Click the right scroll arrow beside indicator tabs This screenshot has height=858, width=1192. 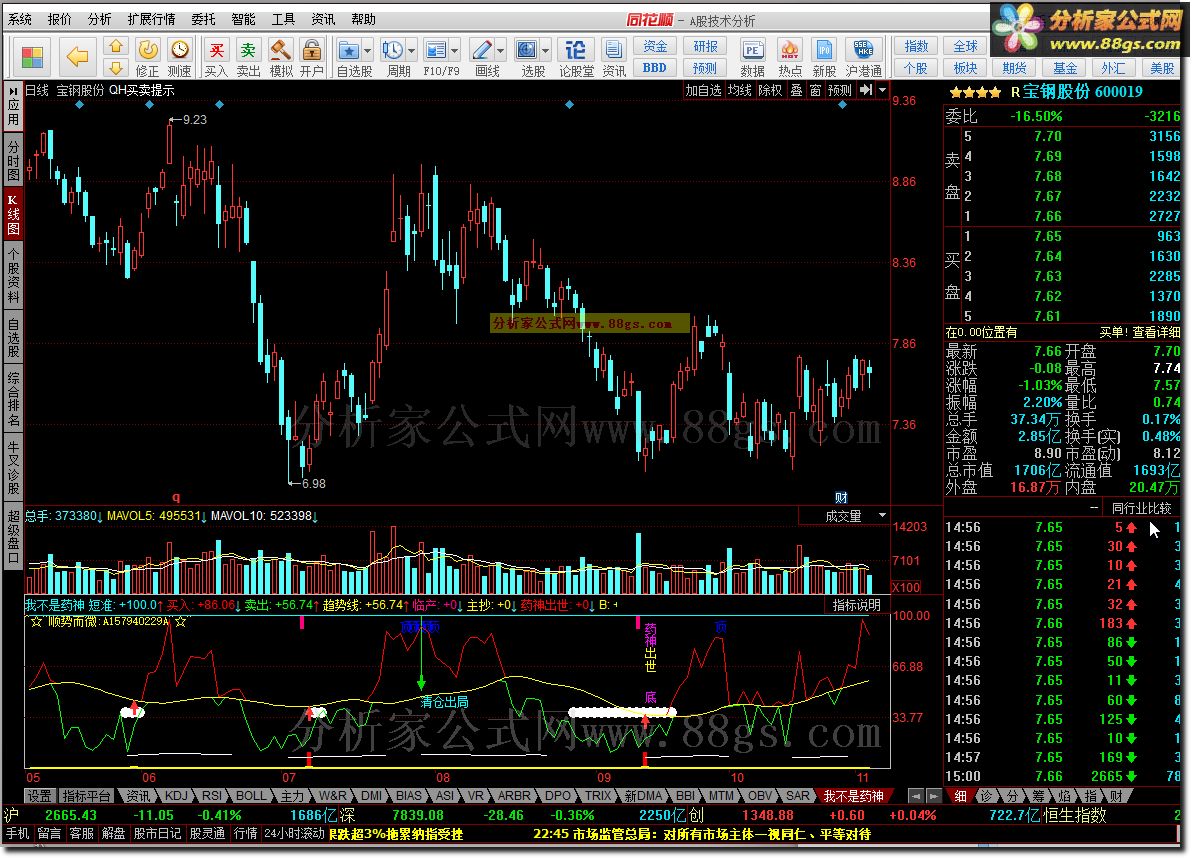934,796
